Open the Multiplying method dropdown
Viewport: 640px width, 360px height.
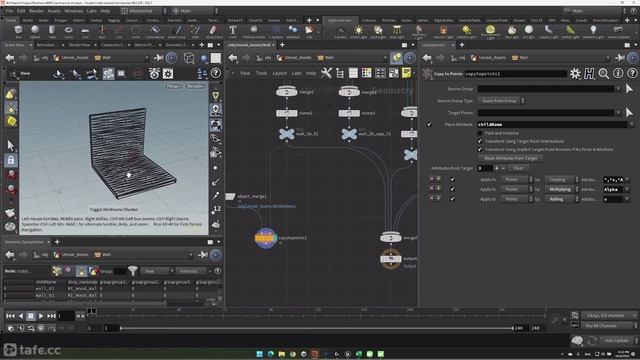[562, 189]
